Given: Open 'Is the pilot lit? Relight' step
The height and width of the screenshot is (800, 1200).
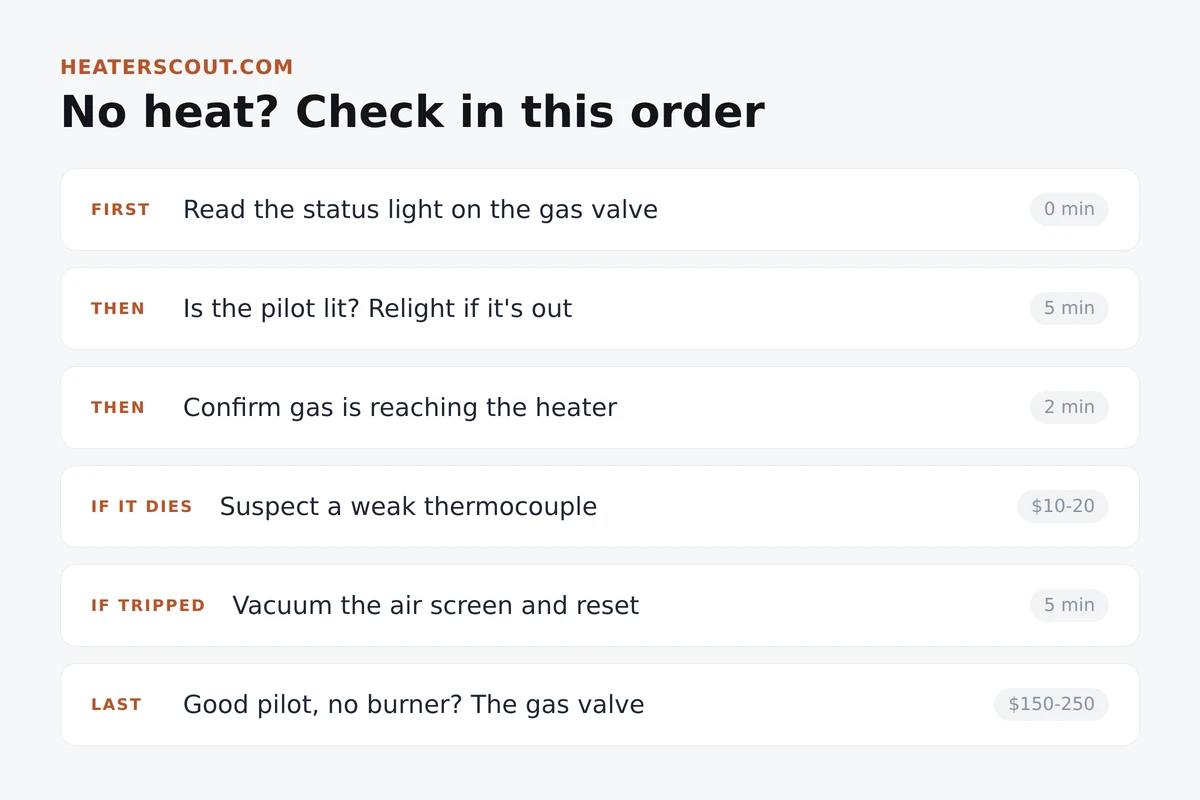Looking at the screenshot, I should coord(600,308).
